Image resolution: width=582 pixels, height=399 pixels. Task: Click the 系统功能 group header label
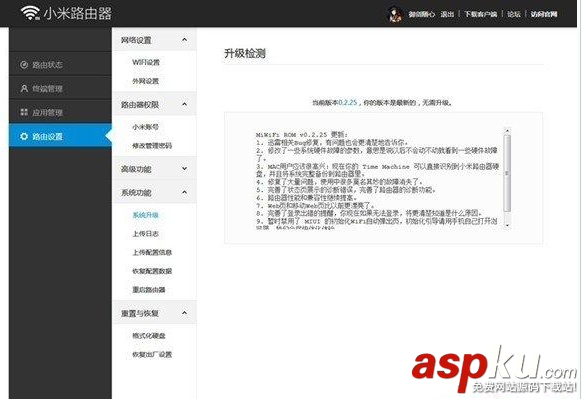coord(136,193)
